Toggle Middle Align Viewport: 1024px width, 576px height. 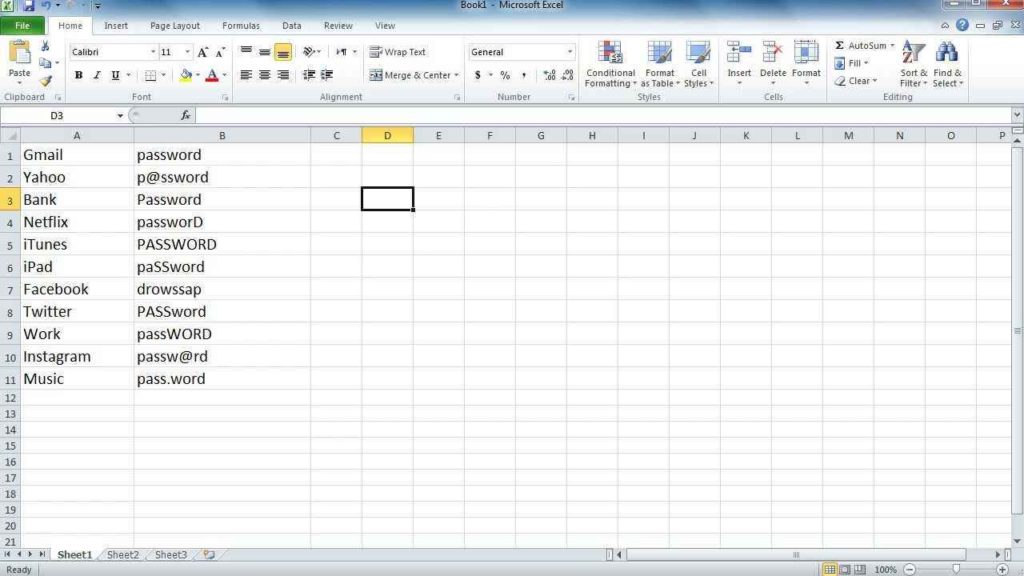pos(264,52)
